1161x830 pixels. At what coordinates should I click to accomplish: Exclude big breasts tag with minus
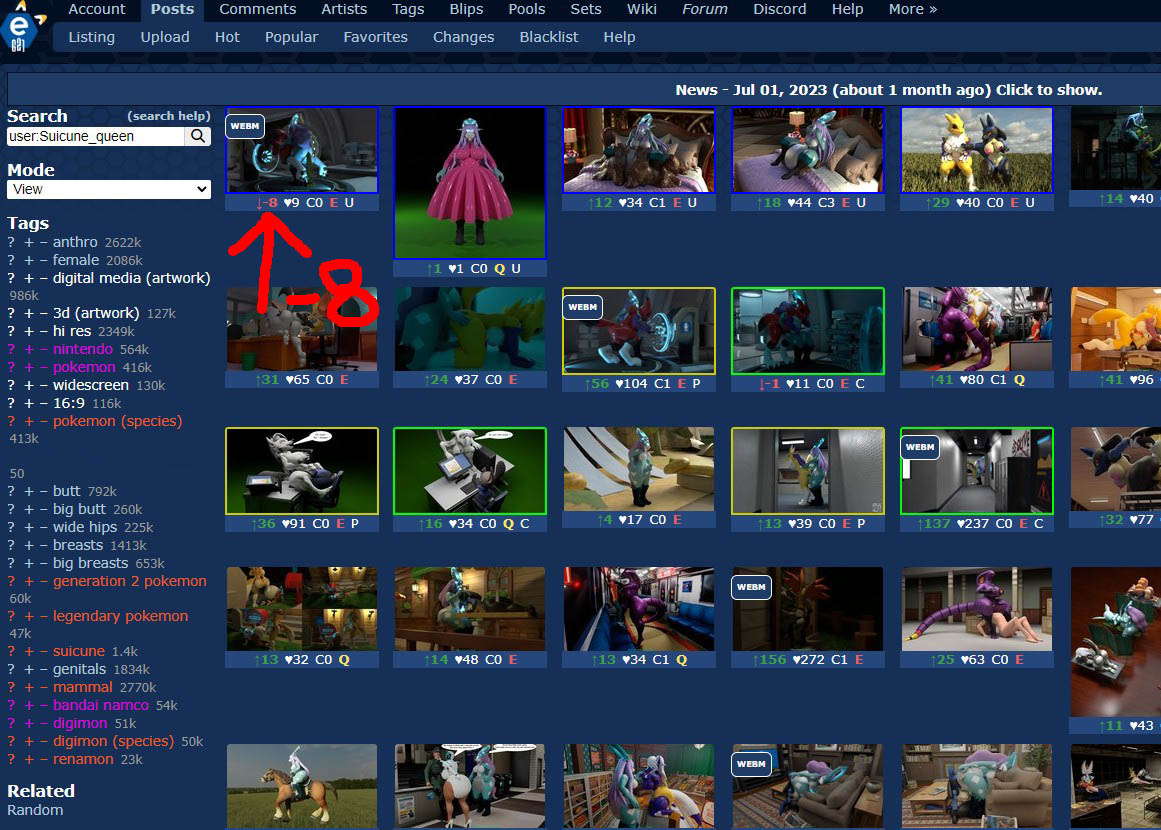[44, 563]
